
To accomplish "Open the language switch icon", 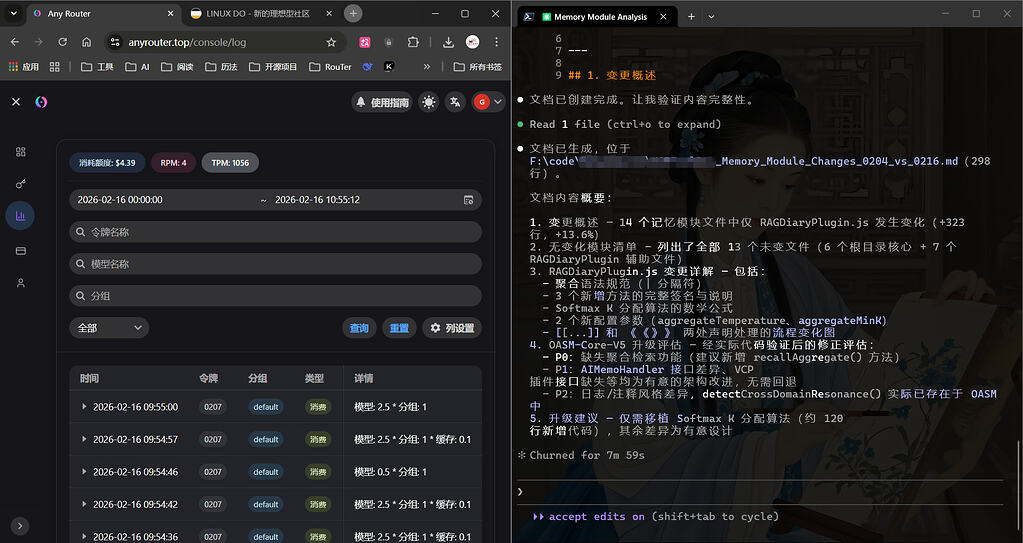I will point(455,102).
